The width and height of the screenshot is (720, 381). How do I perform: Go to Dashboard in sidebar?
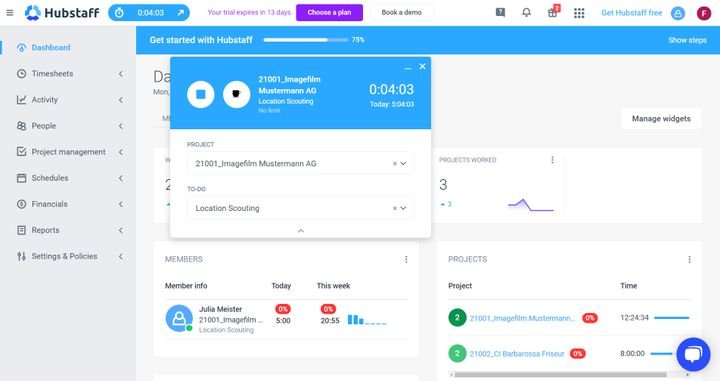coord(51,48)
